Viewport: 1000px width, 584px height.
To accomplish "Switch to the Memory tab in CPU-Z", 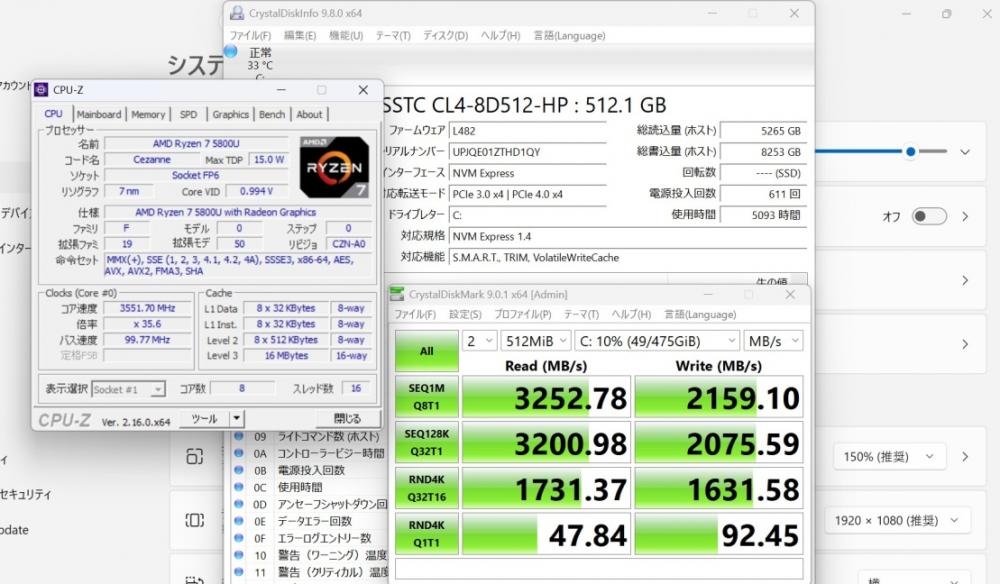I will pyautogui.click(x=148, y=114).
